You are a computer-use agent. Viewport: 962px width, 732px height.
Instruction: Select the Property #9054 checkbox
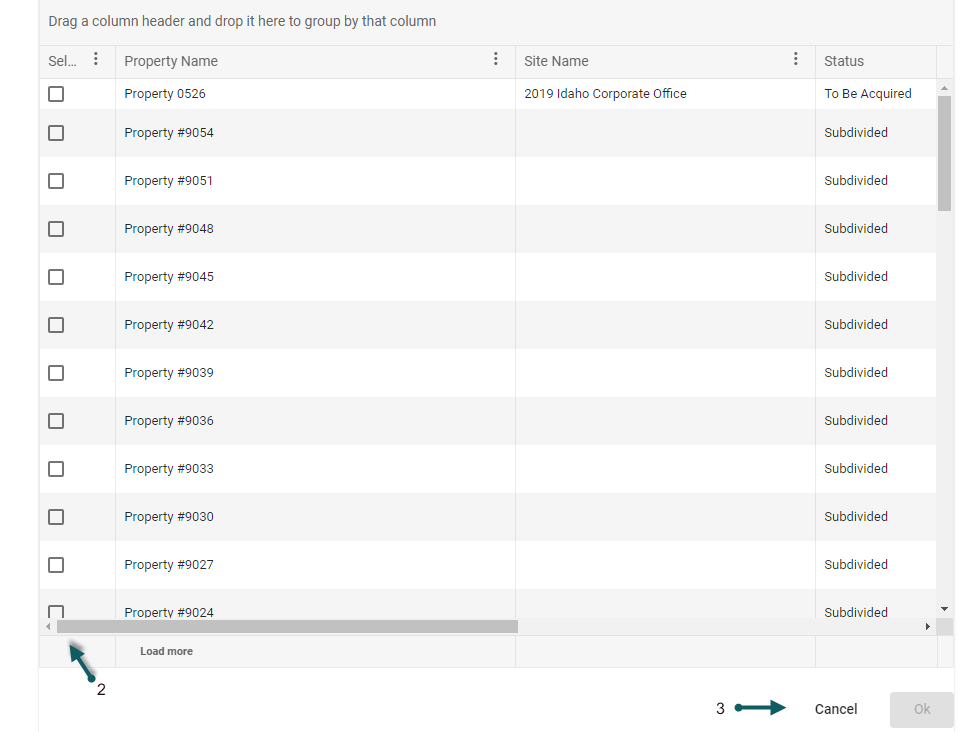point(56,133)
